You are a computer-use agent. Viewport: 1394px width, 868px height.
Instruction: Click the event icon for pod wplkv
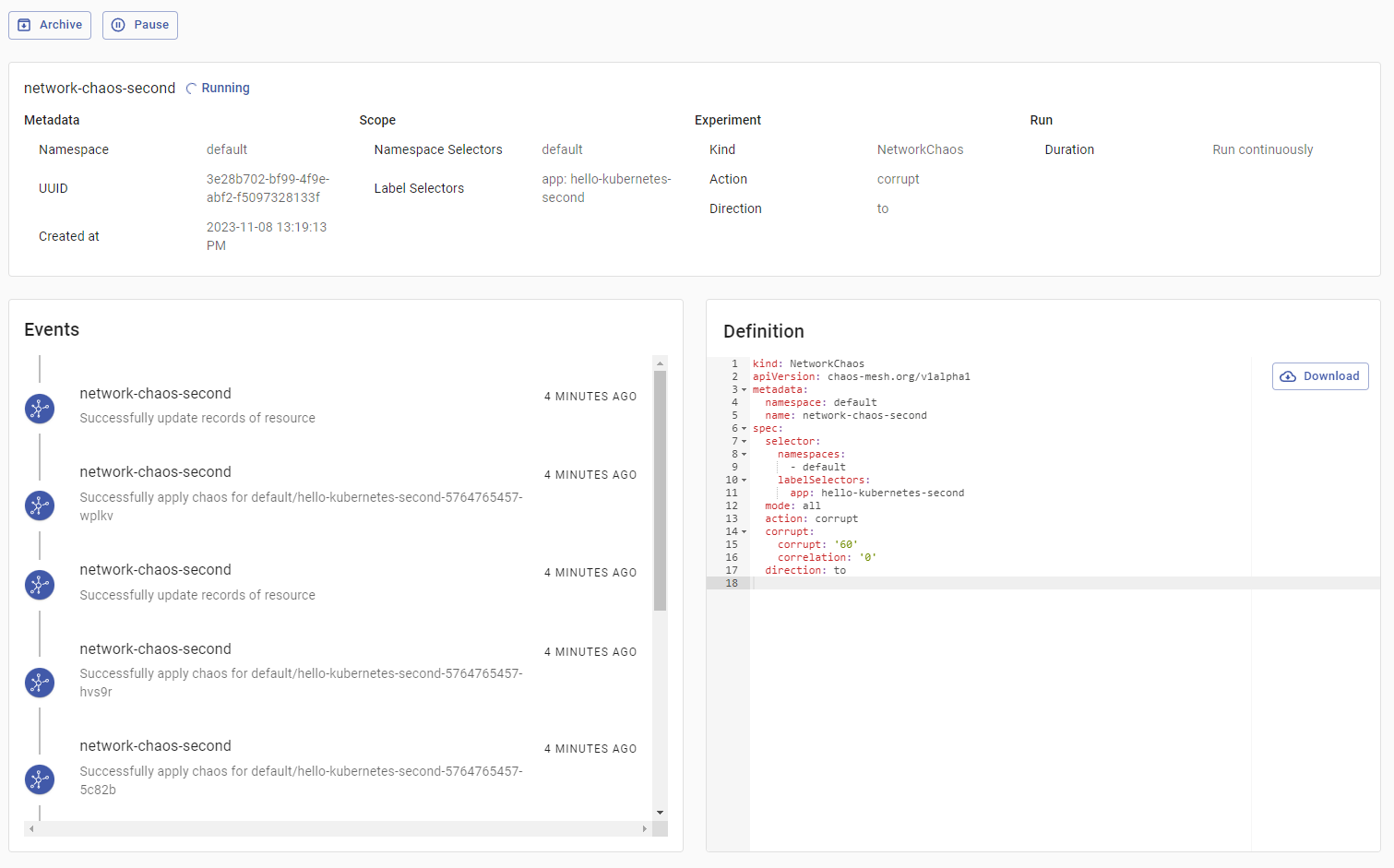pos(40,505)
